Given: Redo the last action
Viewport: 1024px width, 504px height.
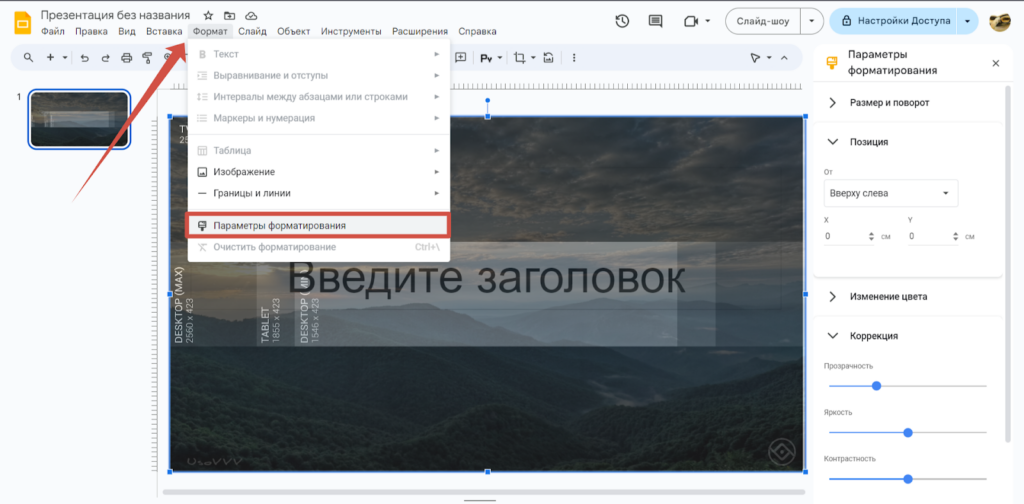Looking at the screenshot, I should click(x=105, y=57).
